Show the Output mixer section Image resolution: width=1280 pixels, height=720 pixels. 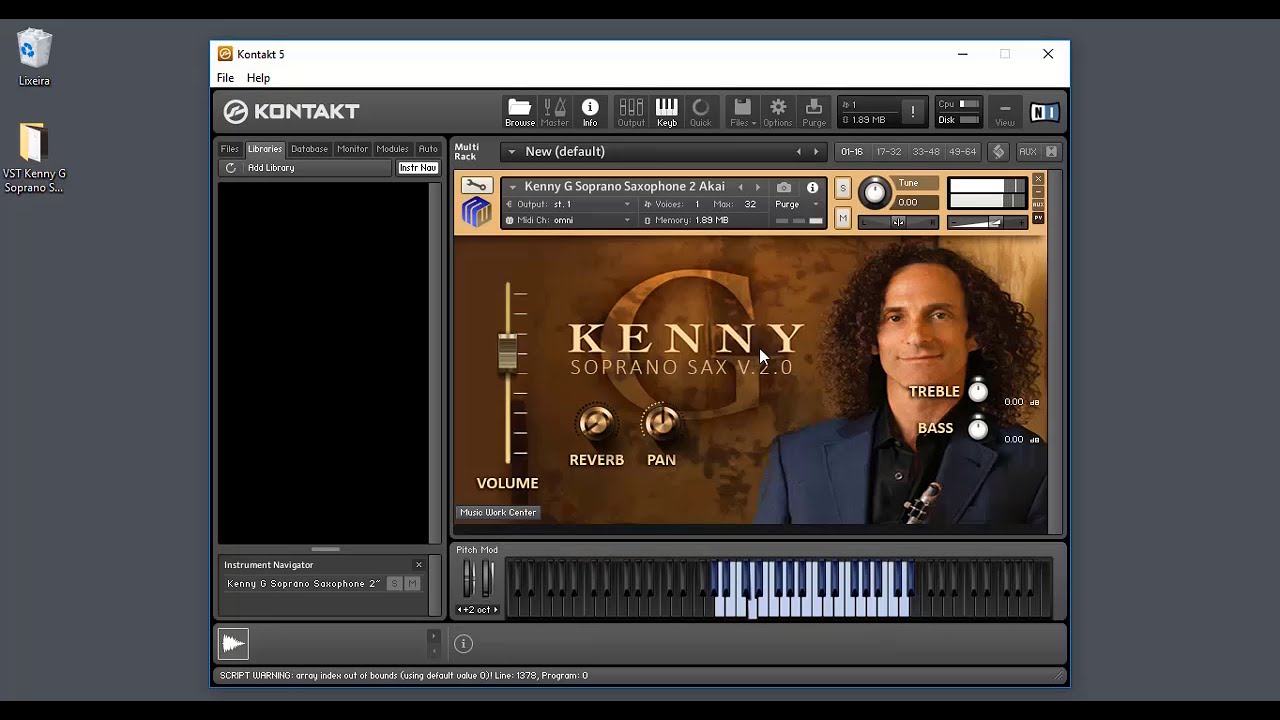click(631, 112)
